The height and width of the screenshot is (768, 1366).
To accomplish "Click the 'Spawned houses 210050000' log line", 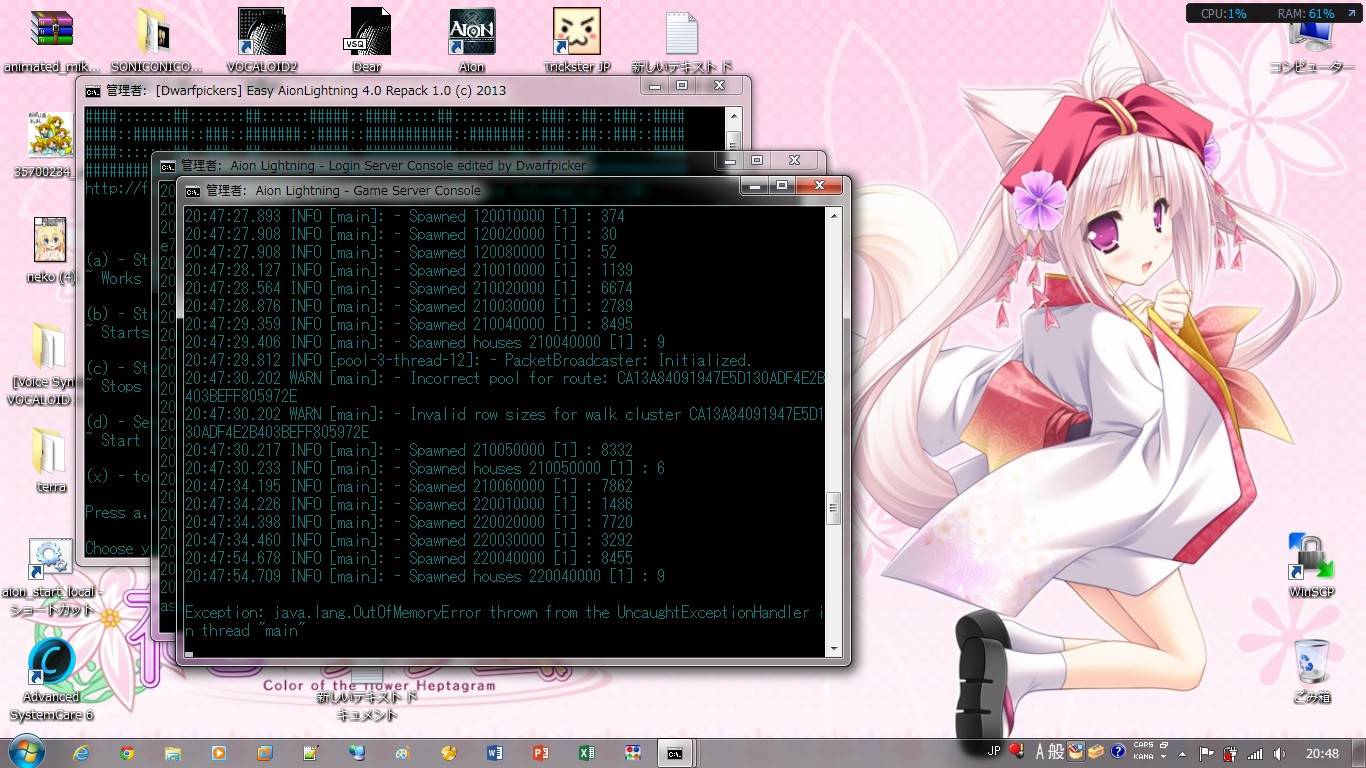I will [424, 468].
